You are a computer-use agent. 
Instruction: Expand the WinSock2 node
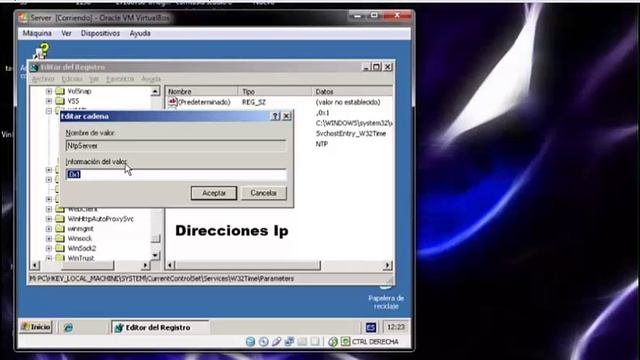coord(49,248)
